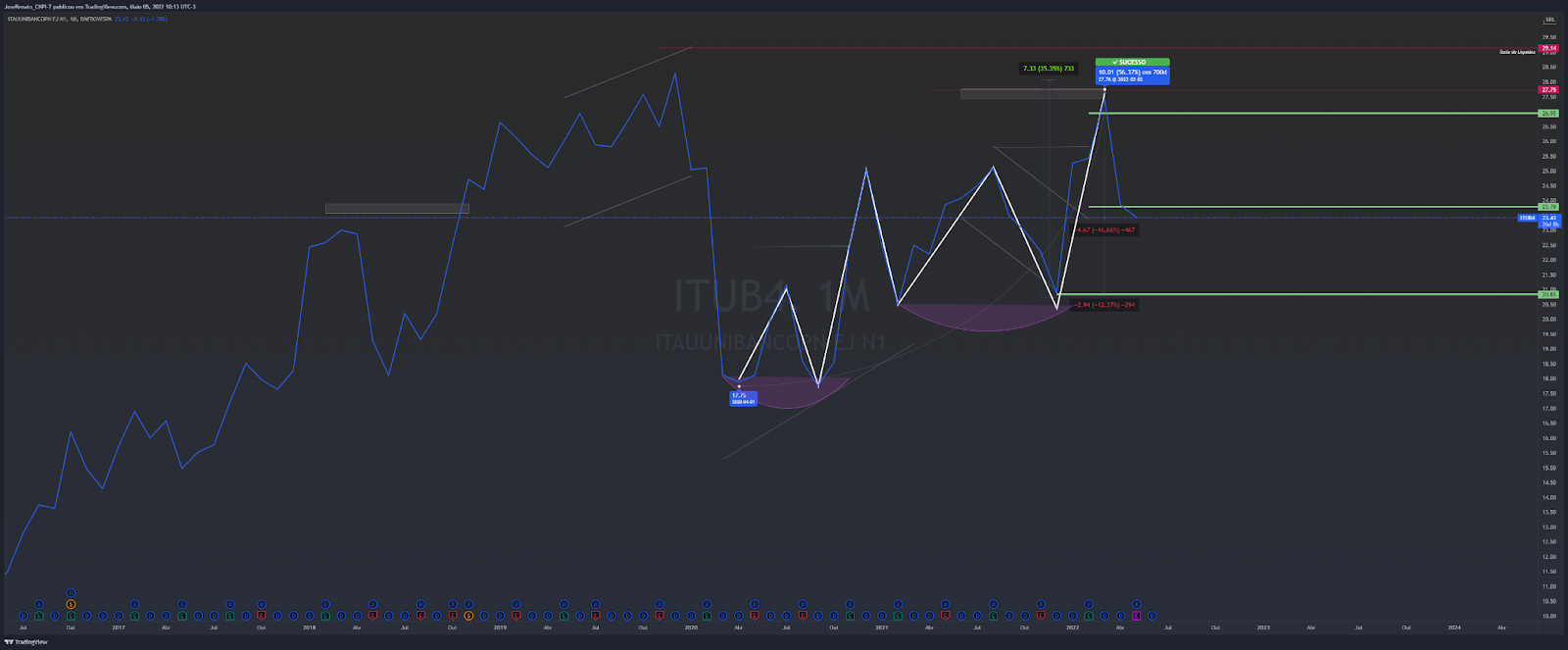Select the red label -4.67 (-16.66%)
Viewport: 1568px width, 650px height.
point(1105,230)
